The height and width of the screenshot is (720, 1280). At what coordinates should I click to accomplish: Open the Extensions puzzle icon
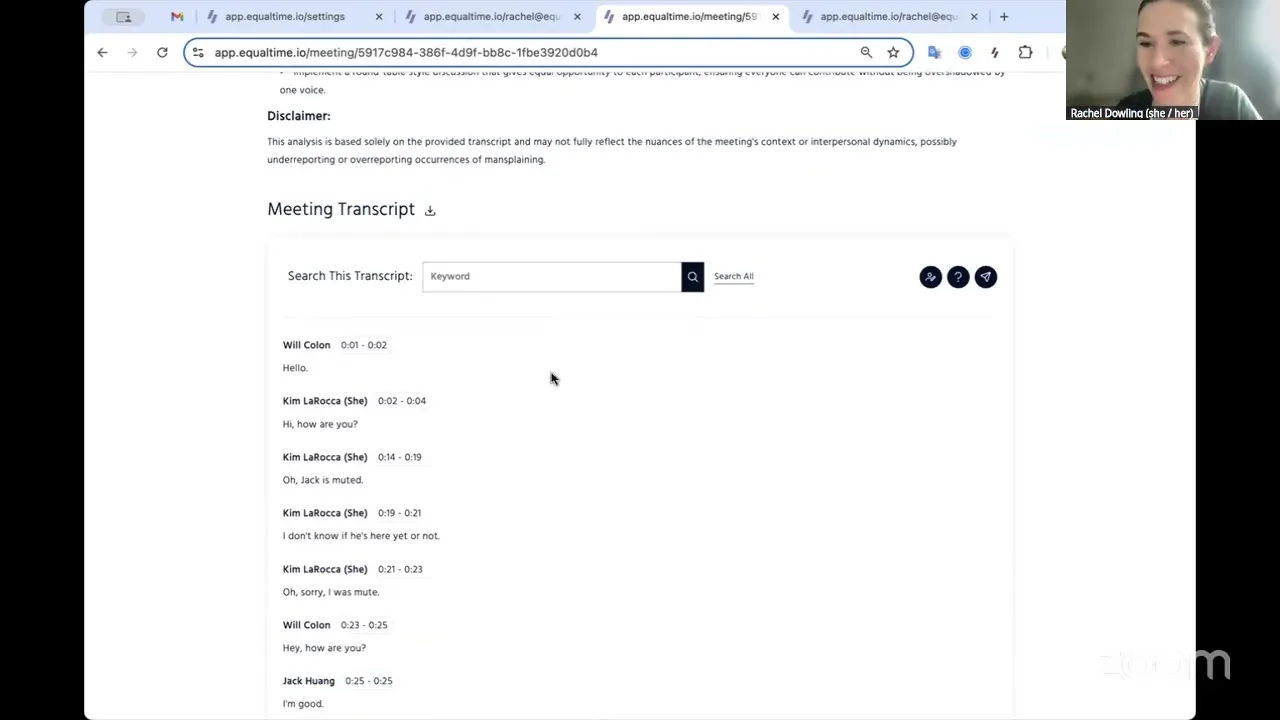coord(1025,52)
